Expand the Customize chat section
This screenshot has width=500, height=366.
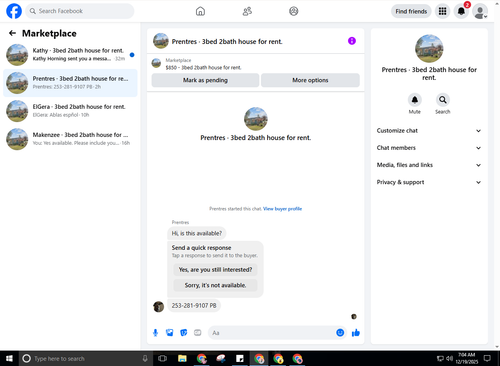point(429,131)
